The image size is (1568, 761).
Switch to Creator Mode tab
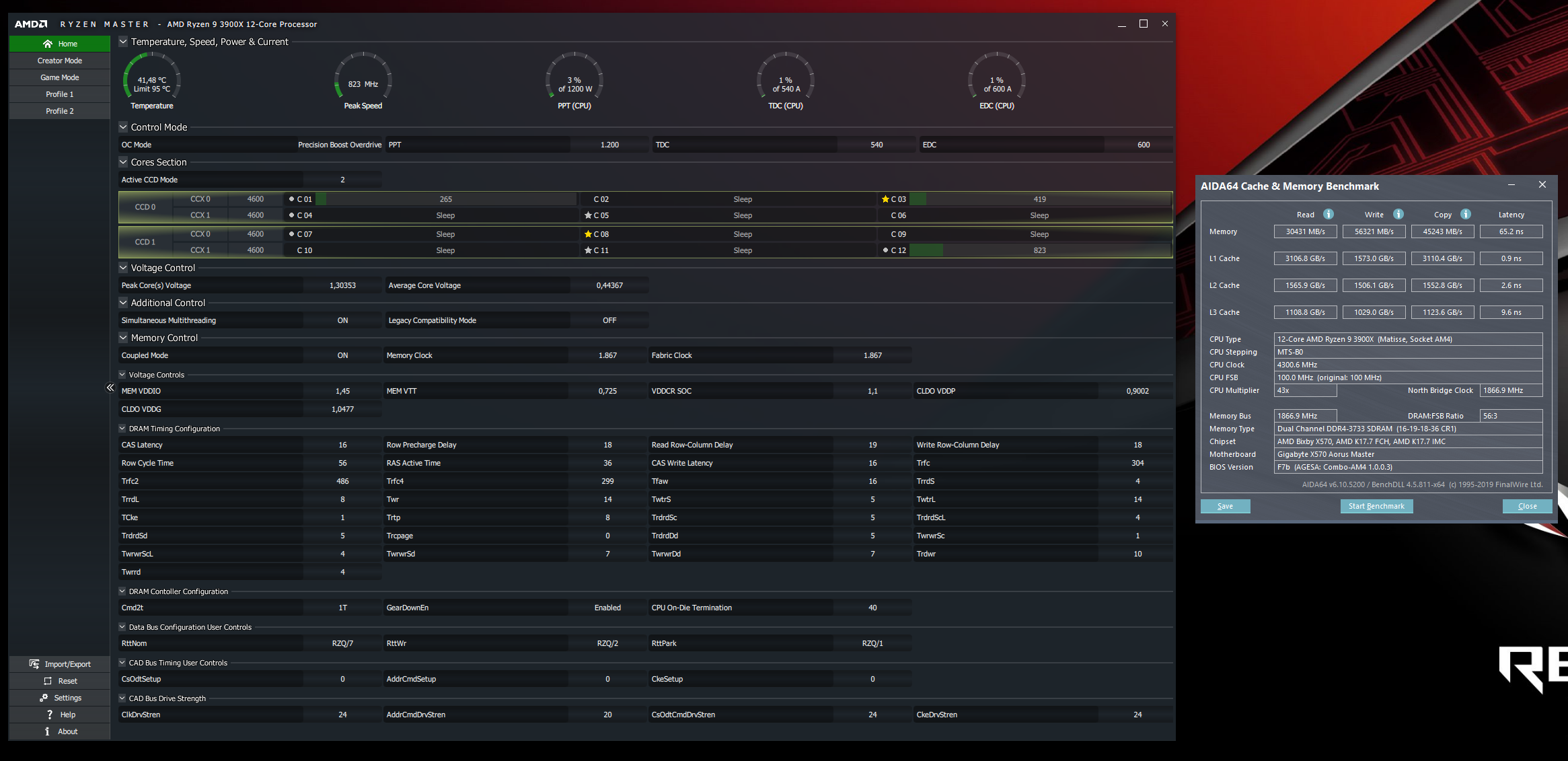point(59,61)
